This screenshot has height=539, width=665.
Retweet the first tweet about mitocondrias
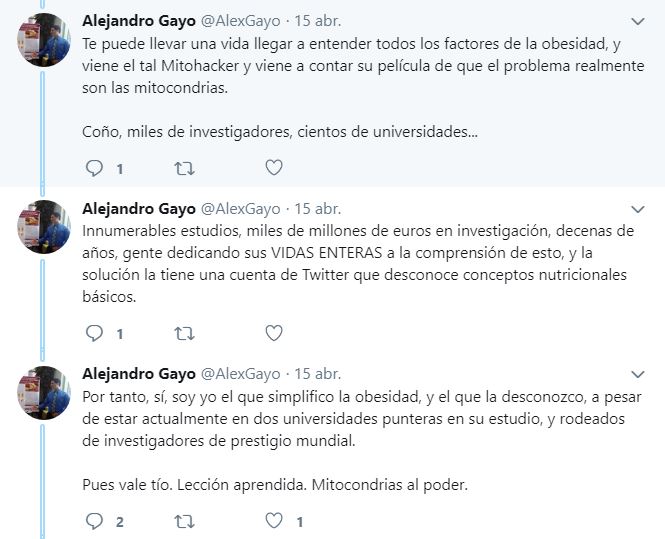pyautogui.click(x=184, y=168)
